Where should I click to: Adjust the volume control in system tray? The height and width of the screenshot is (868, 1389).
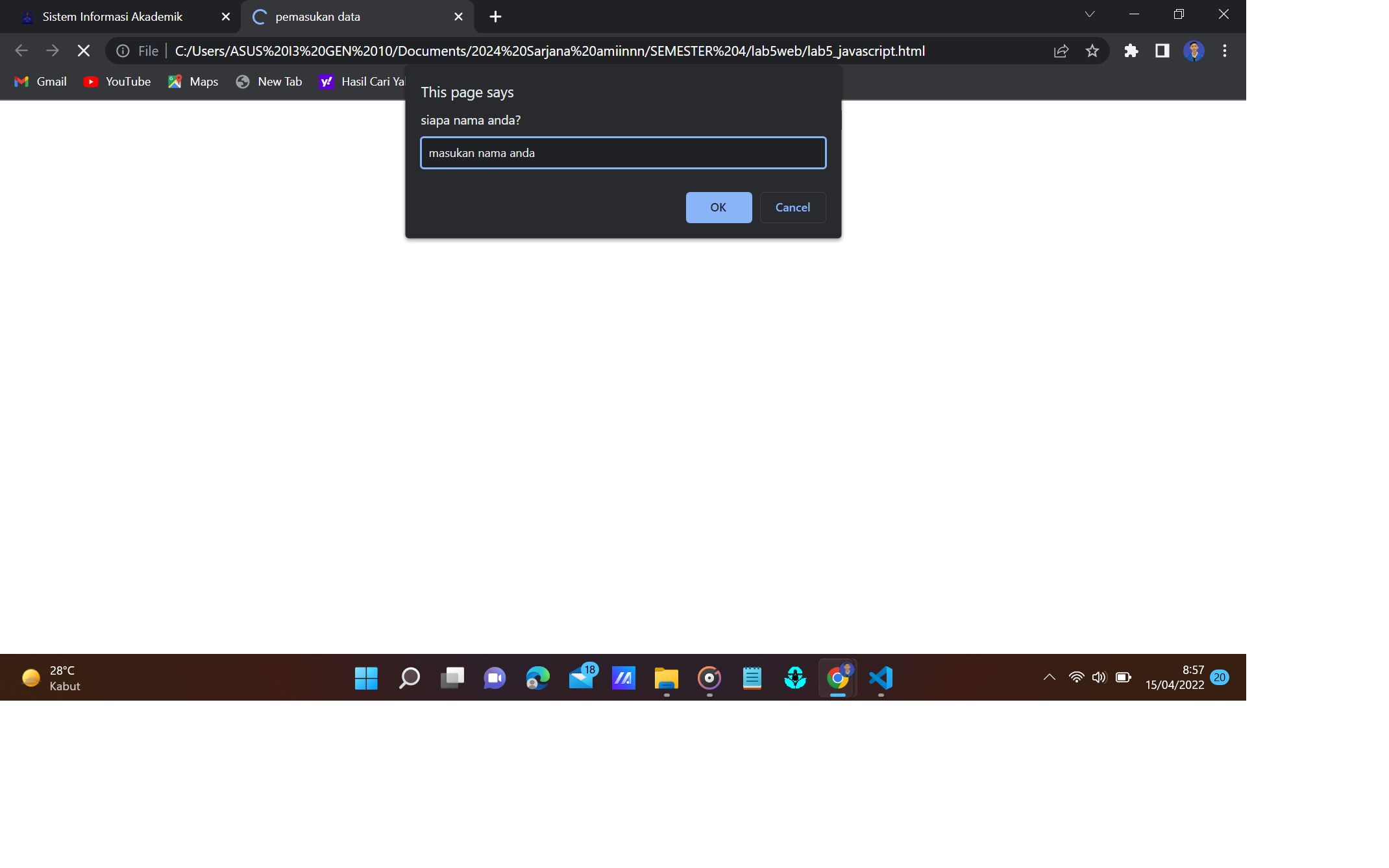tap(1100, 677)
